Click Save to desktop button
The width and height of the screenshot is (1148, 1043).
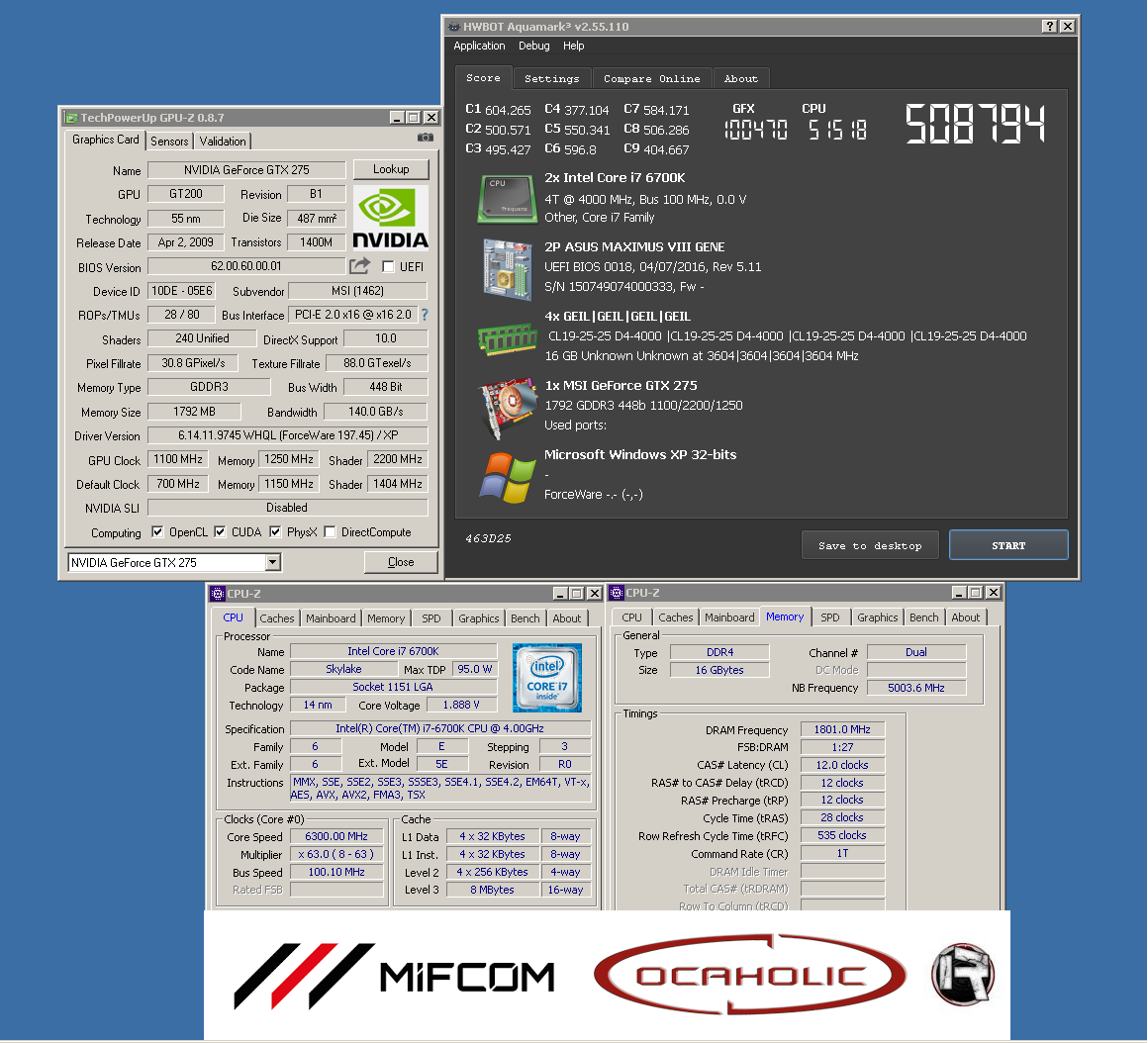click(x=870, y=545)
